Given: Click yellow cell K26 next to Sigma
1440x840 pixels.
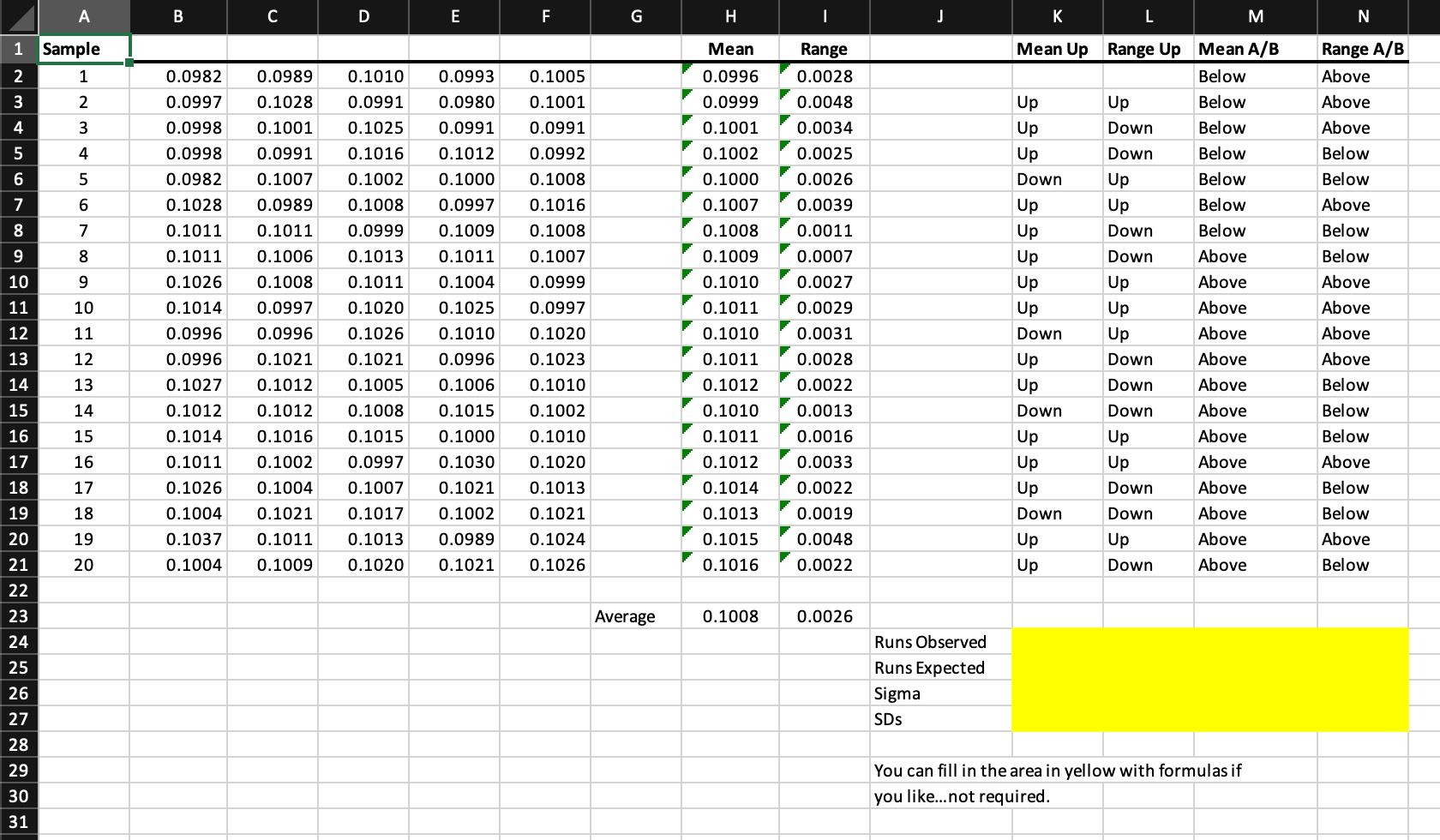Looking at the screenshot, I should [1058, 693].
